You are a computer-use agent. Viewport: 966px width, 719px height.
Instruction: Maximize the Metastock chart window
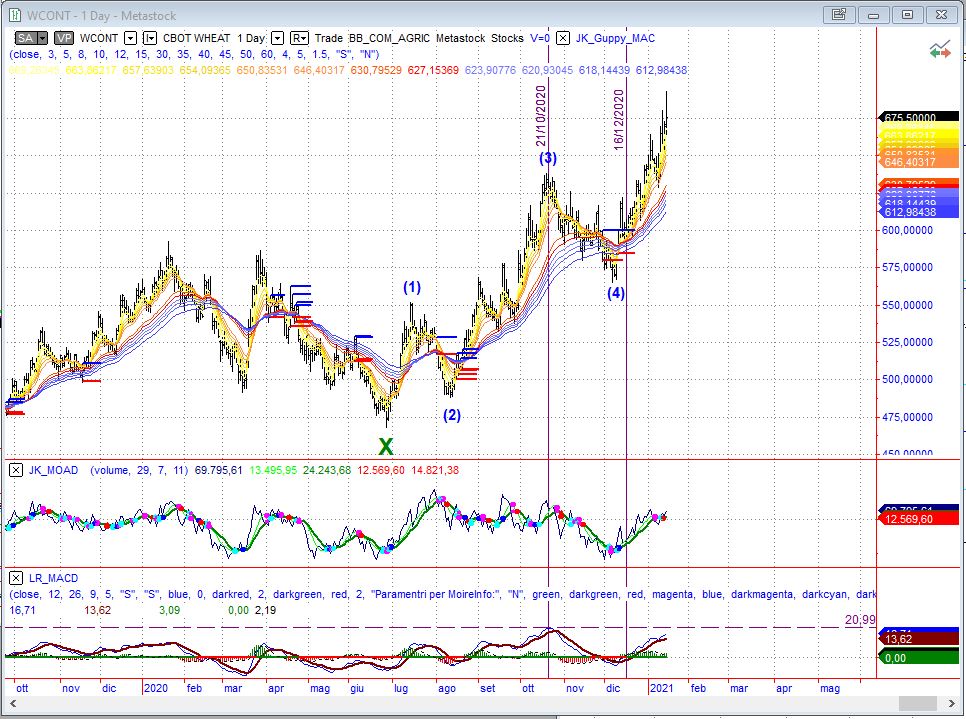point(907,15)
